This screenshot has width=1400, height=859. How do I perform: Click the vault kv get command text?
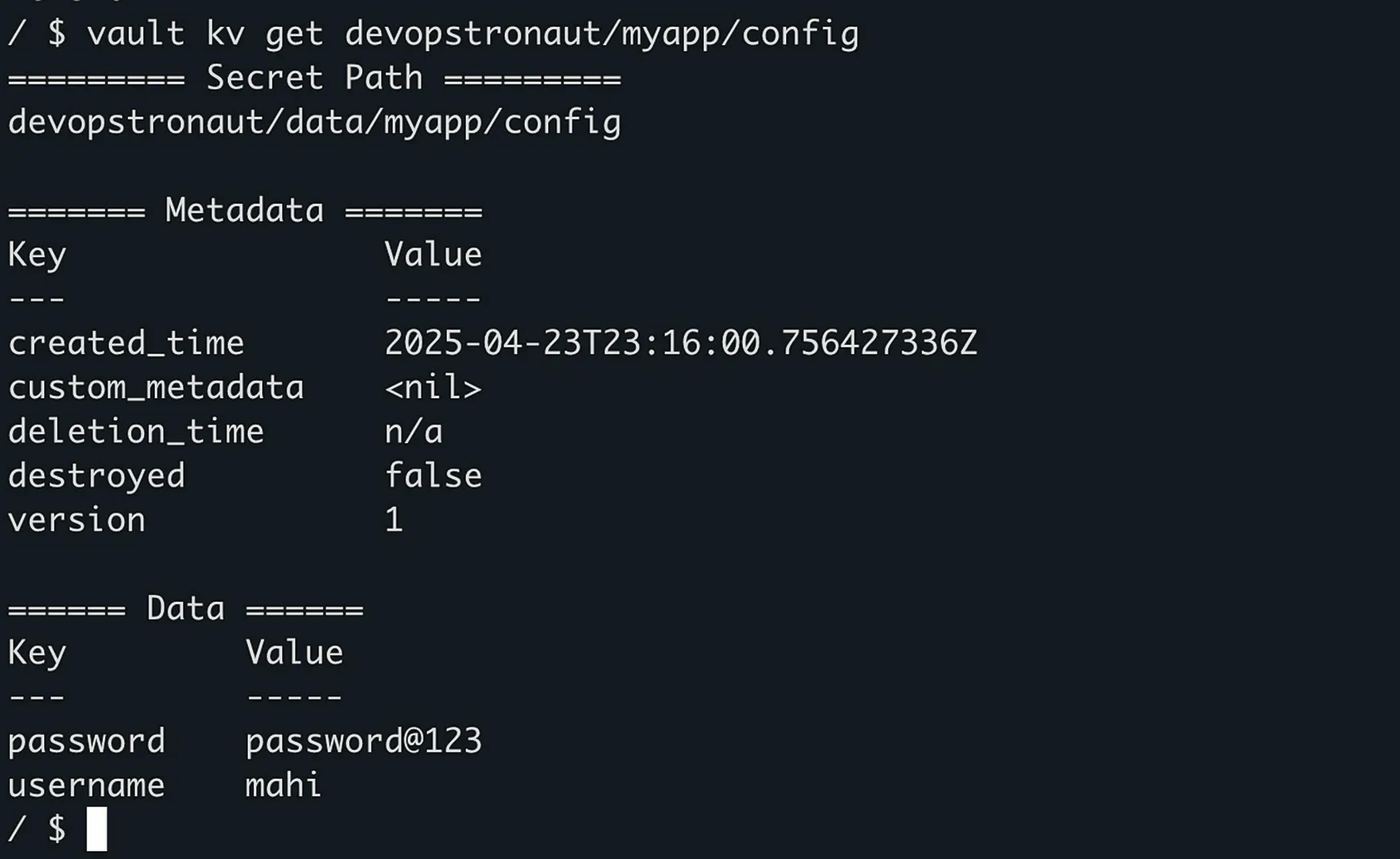coord(473,34)
